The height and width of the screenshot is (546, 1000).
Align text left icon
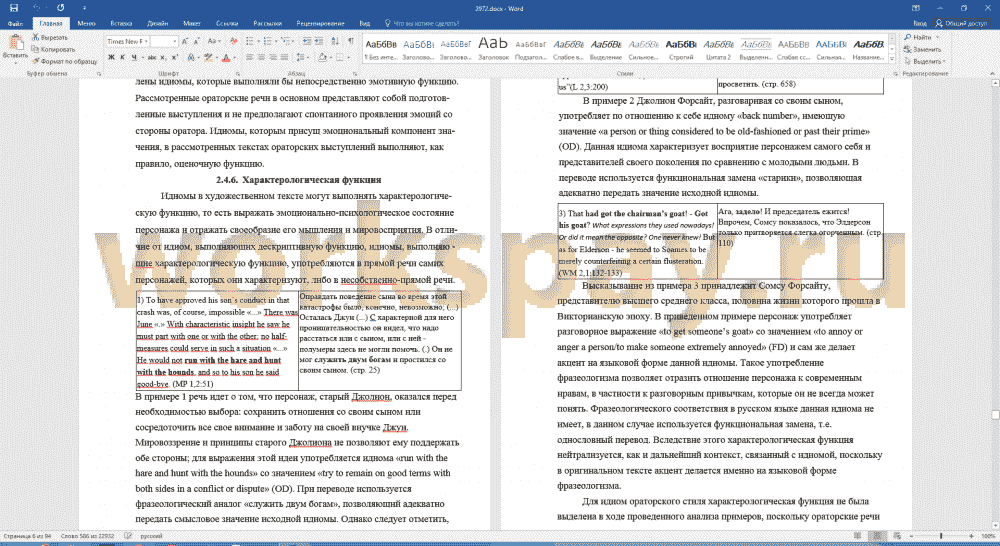(x=250, y=57)
